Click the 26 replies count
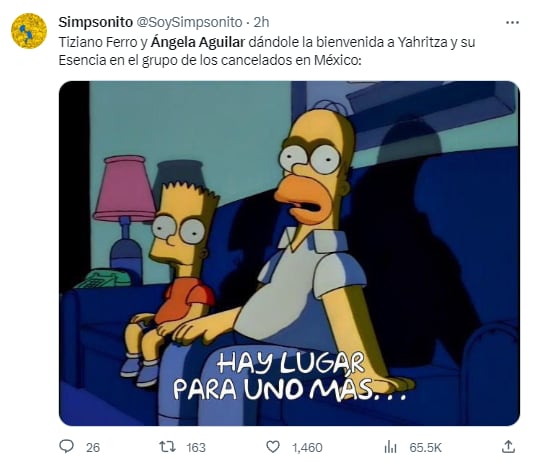This screenshot has width=535, height=463. coord(93,447)
